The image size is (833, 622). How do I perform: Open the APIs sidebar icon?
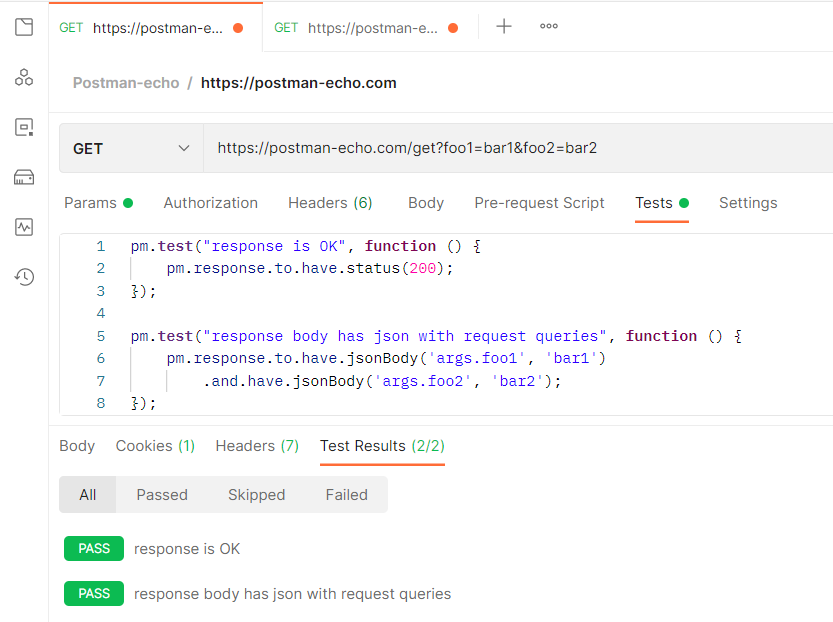click(24, 78)
